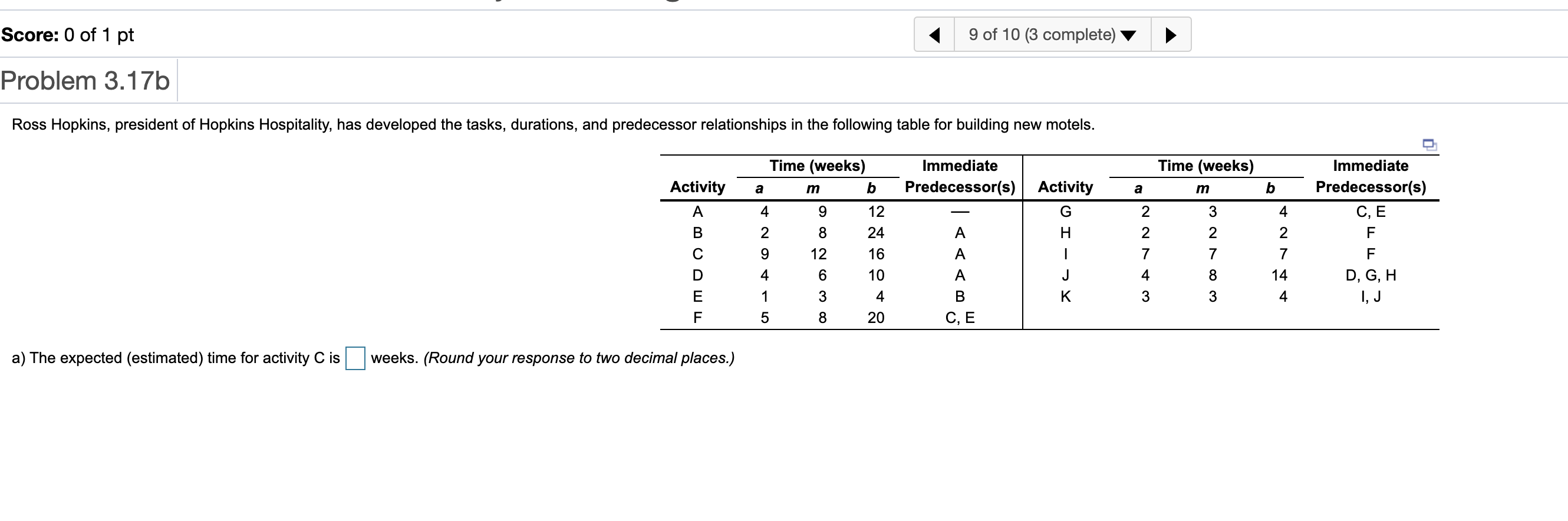Click the Time (weeks) header in left table

[x=818, y=165]
